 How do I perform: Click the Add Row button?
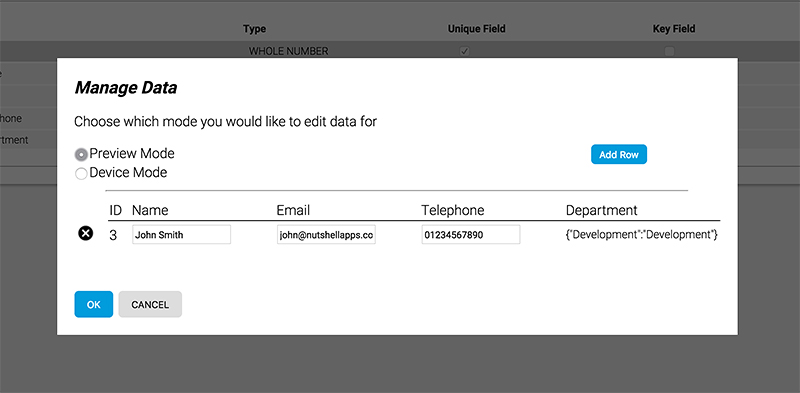(619, 155)
